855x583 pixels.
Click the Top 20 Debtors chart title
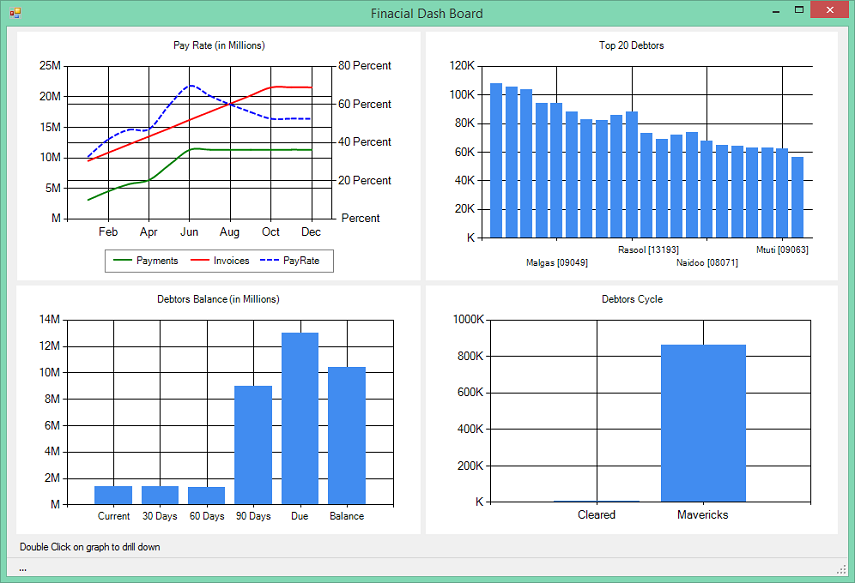pyautogui.click(x=631, y=45)
